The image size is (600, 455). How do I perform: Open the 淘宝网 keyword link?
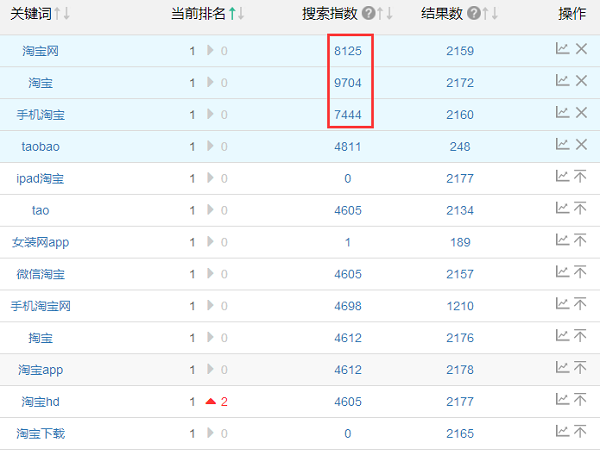click(x=40, y=51)
